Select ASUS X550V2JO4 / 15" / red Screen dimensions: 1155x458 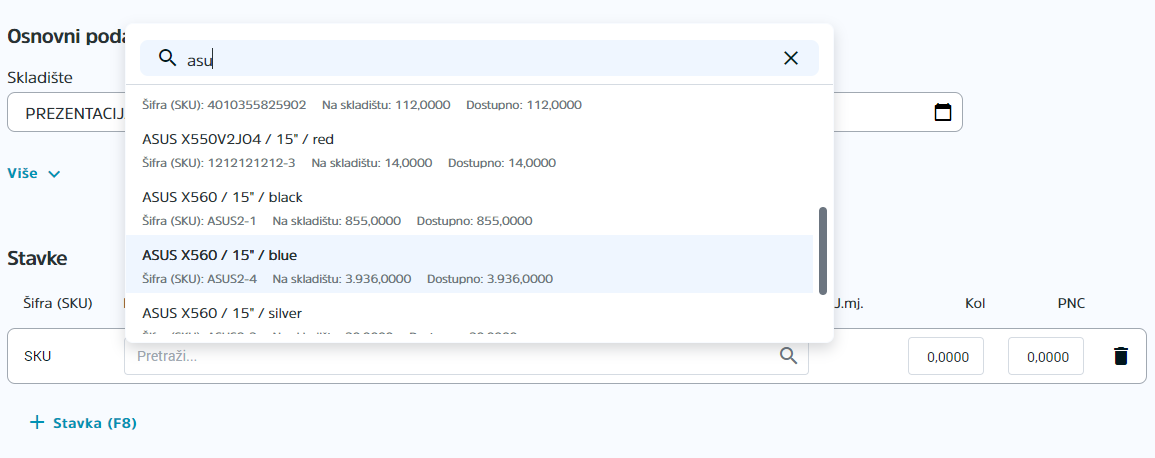coord(469,148)
